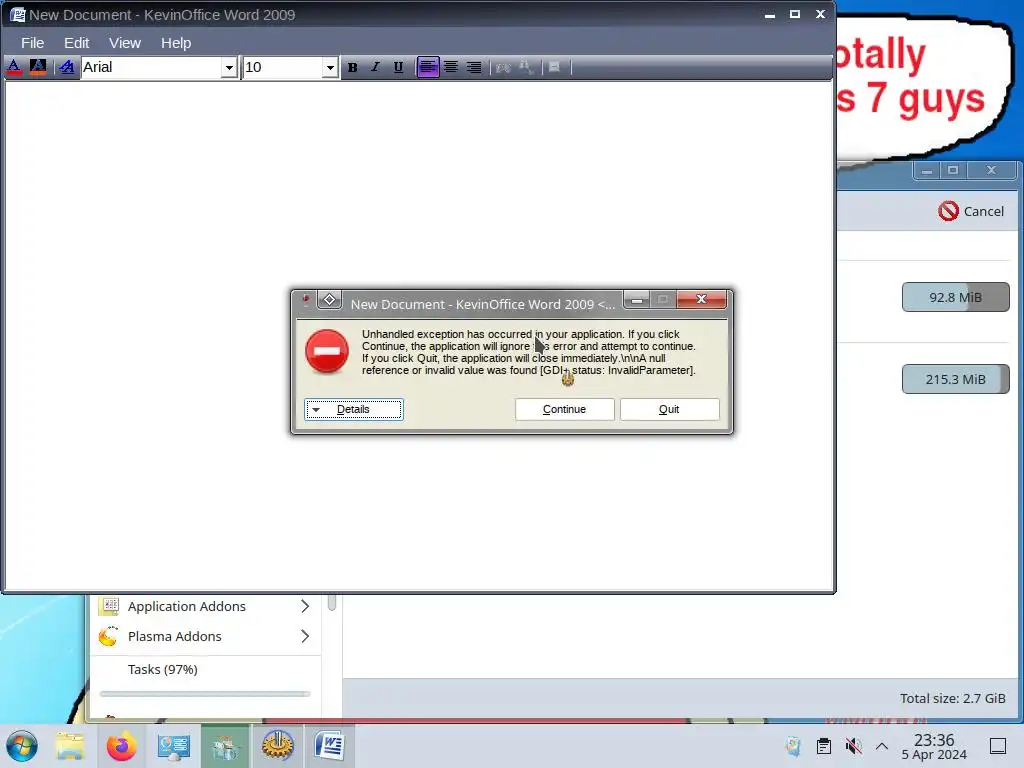
Task: Click the show desktop button
Action: pos(998,746)
